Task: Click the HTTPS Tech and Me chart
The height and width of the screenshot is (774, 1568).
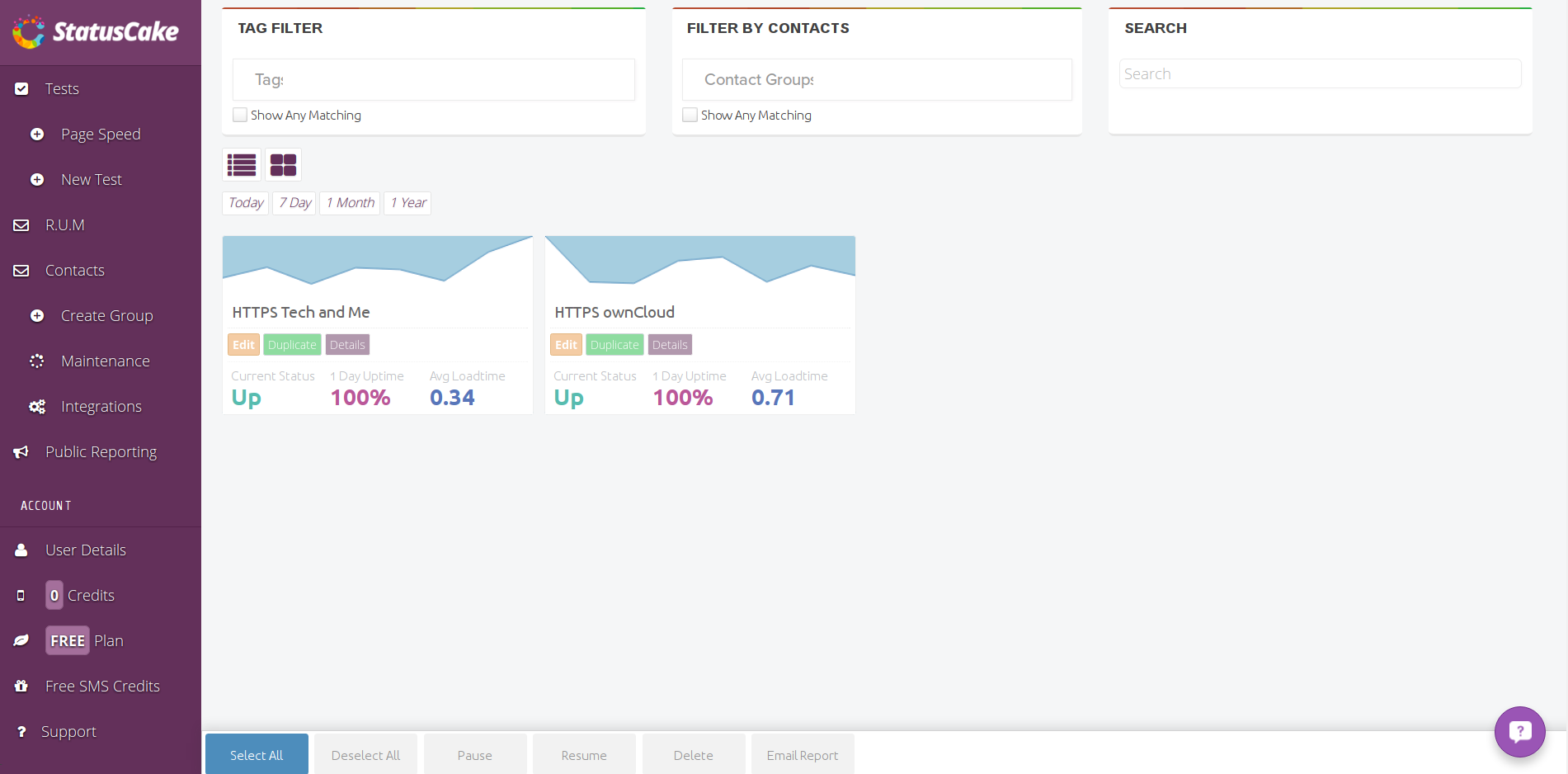Action: [x=378, y=261]
